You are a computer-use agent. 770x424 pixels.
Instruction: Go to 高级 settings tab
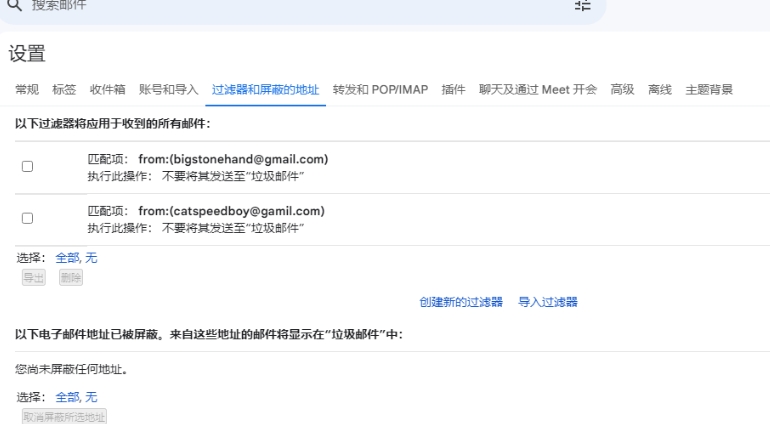pyautogui.click(x=622, y=89)
